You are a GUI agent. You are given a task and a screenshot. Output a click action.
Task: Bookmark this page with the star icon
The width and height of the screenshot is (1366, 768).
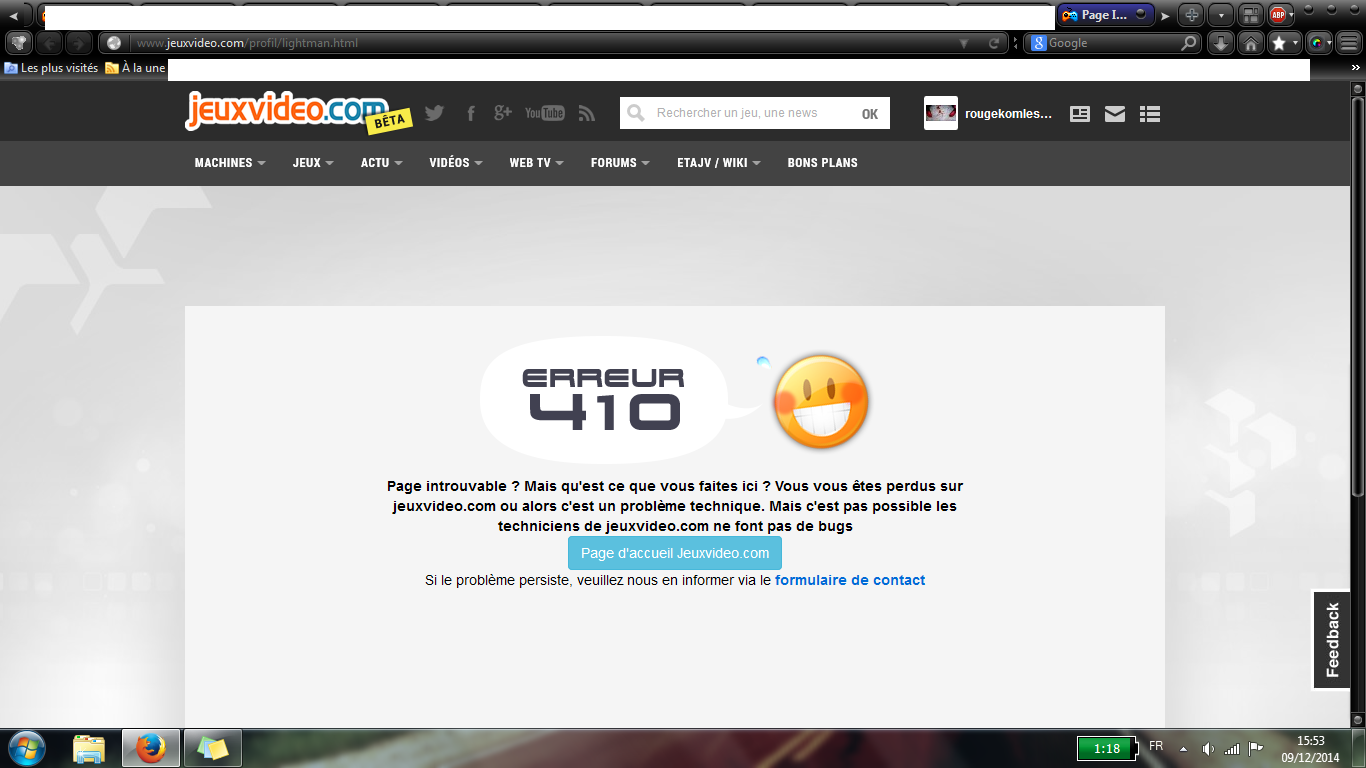[x=1278, y=43]
